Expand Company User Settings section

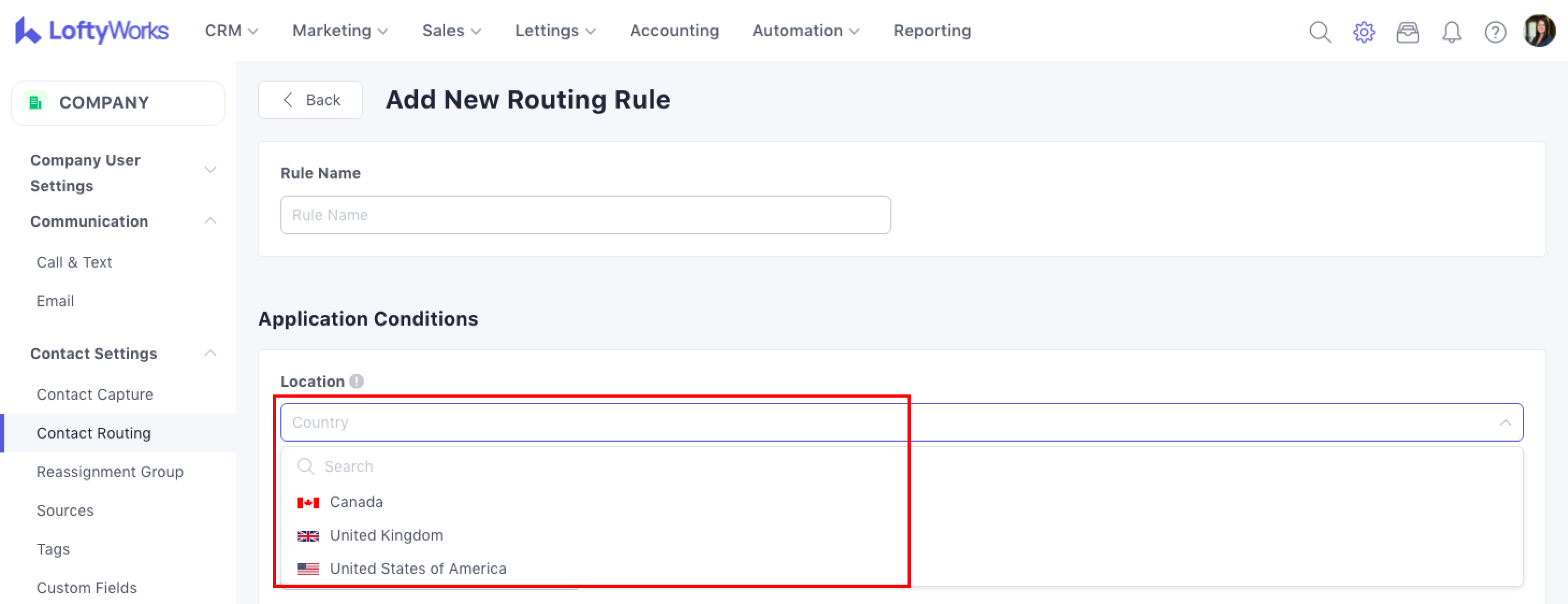tap(210, 170)
